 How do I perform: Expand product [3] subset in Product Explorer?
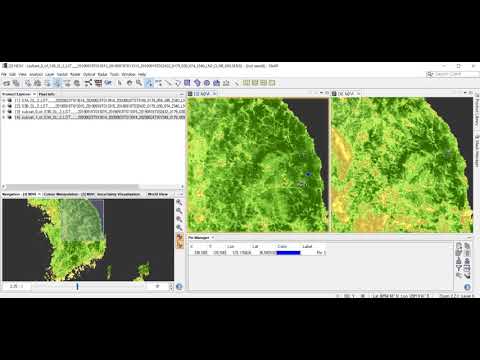tap(4, 112)
